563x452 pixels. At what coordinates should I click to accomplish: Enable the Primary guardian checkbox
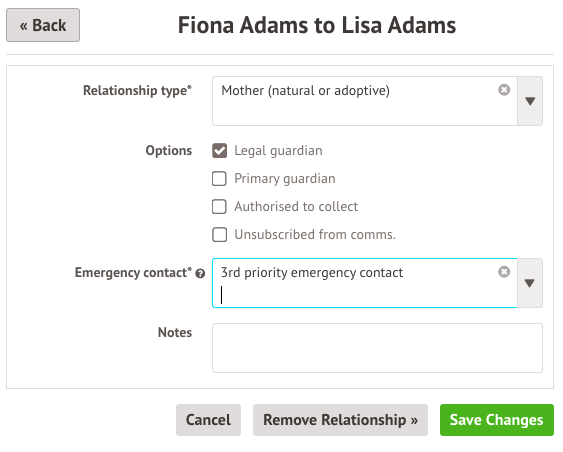tap(219, 178)
